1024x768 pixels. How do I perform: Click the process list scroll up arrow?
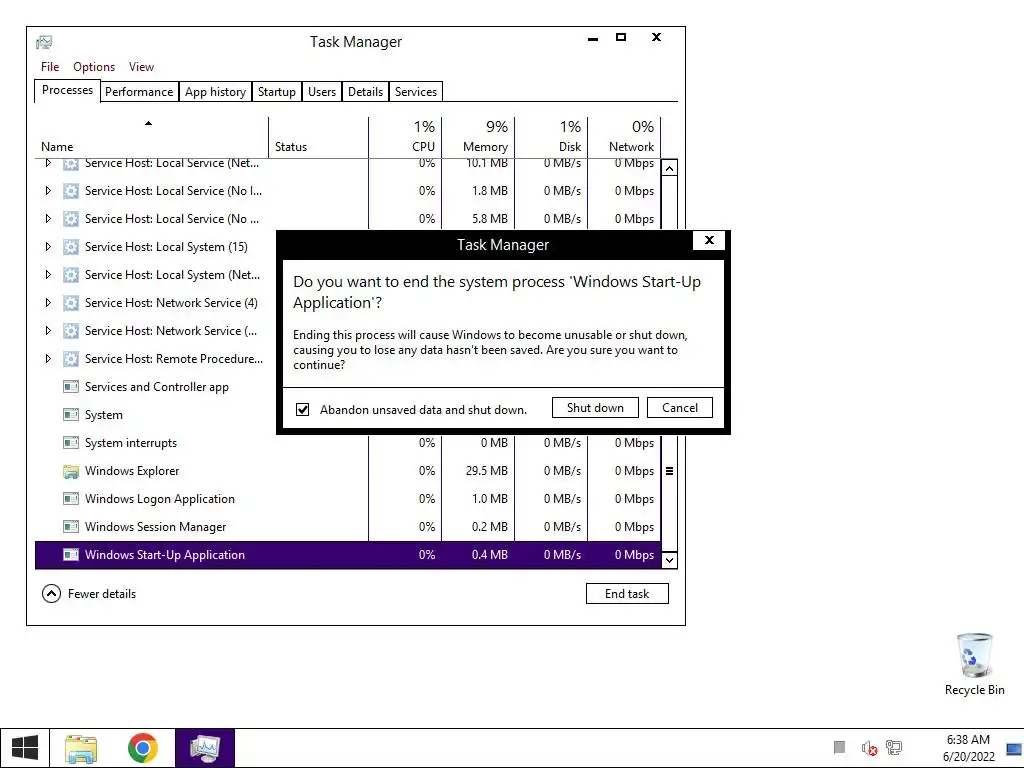tap(669, 168)
